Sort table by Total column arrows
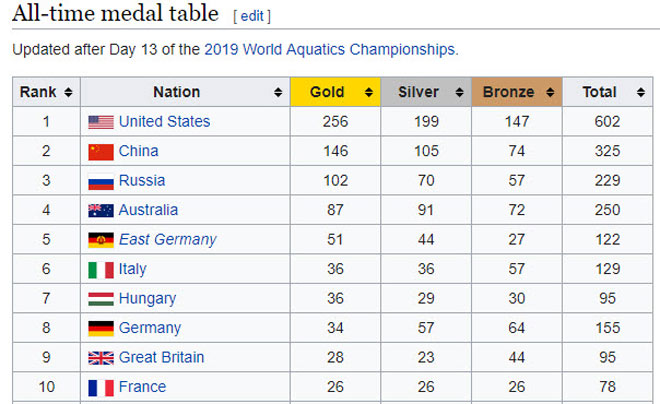This screenshot has width=660, height=404. pos(639,93)
